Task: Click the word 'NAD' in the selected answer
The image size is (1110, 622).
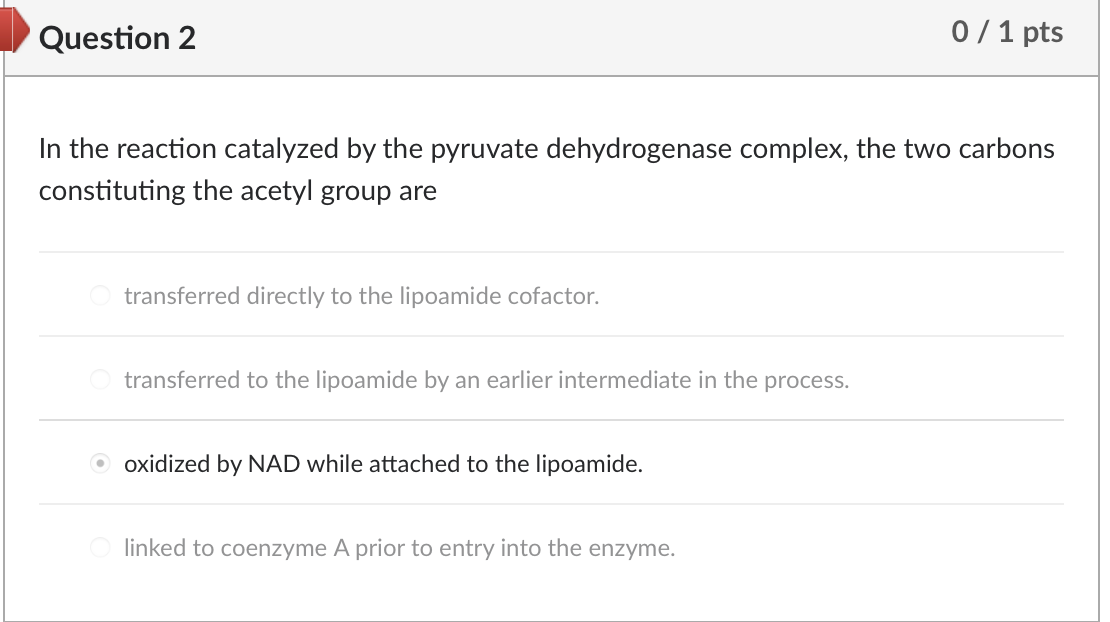Action: pos(274,464)
